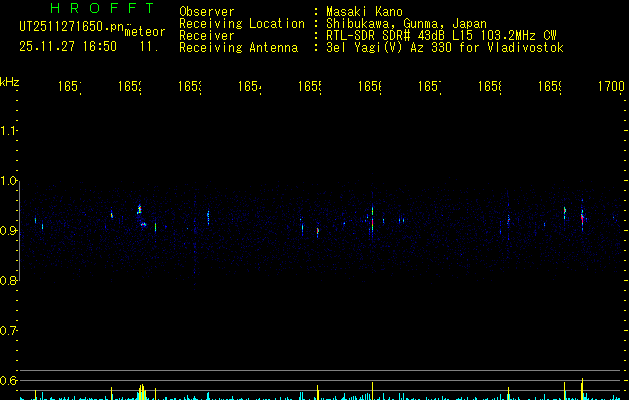Viewport: 629px width, 400px height.
Task: Click receiver text RTL-SDR SDR# 43dB L15 103.2MHz CW
Action: tap(441, 36)
